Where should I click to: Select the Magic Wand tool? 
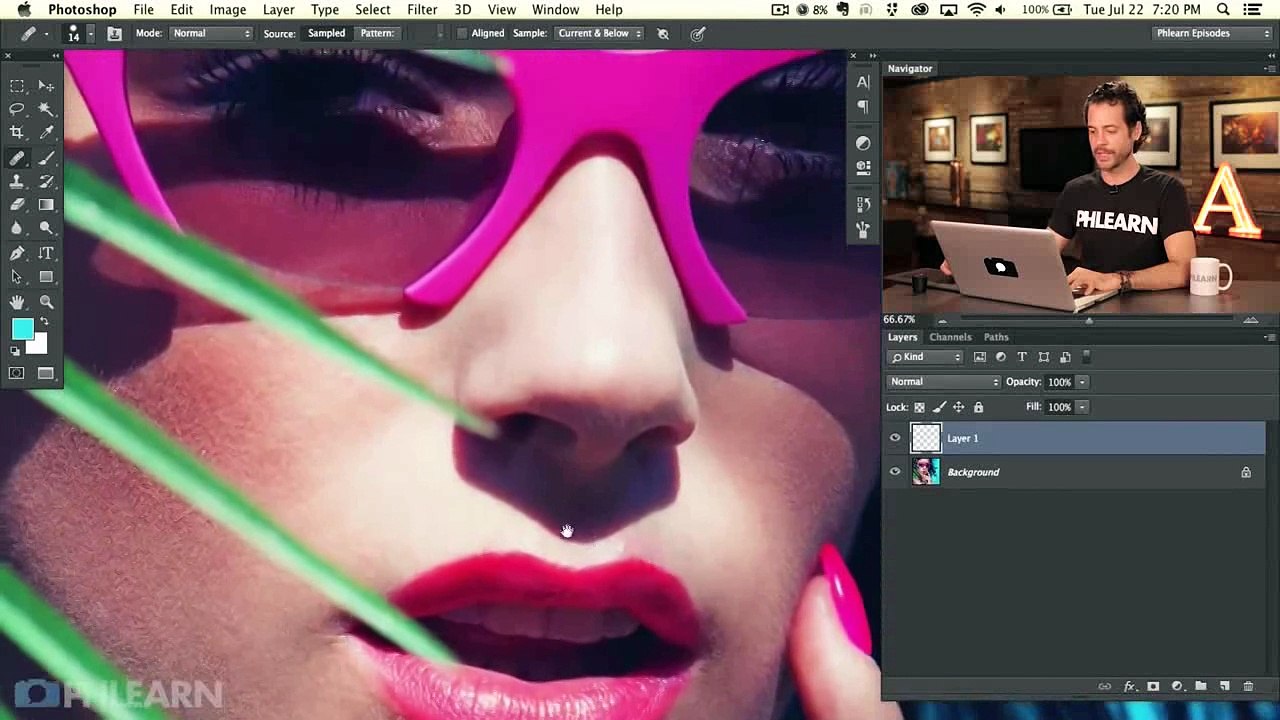click(46, 109)
